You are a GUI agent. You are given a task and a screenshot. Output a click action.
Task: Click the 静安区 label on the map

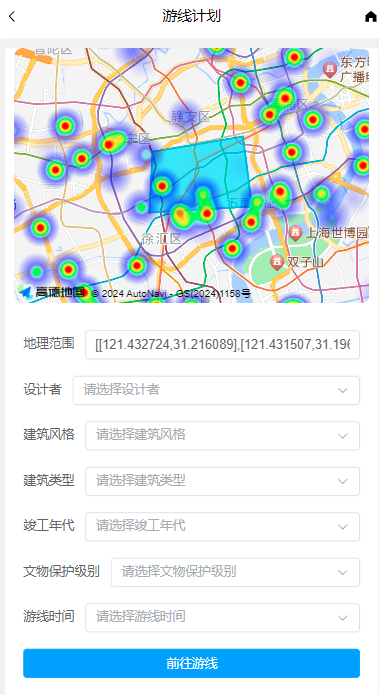(x=190, y=117)
